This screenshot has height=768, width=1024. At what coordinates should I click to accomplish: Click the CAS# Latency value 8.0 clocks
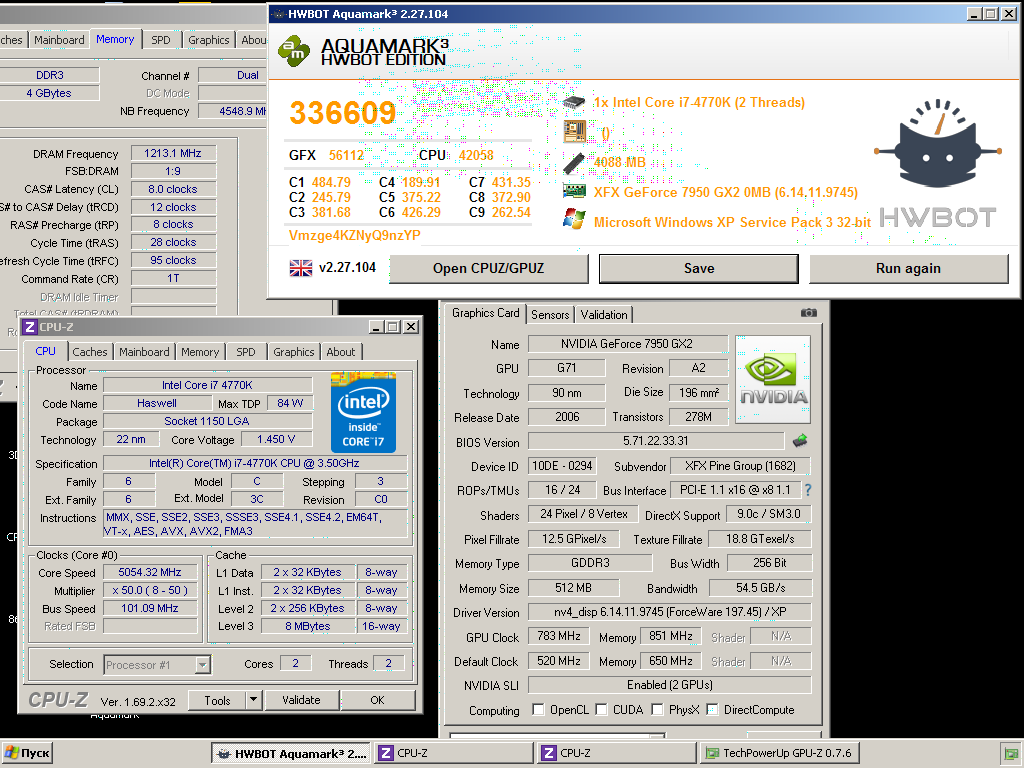[x=173, y=189]
